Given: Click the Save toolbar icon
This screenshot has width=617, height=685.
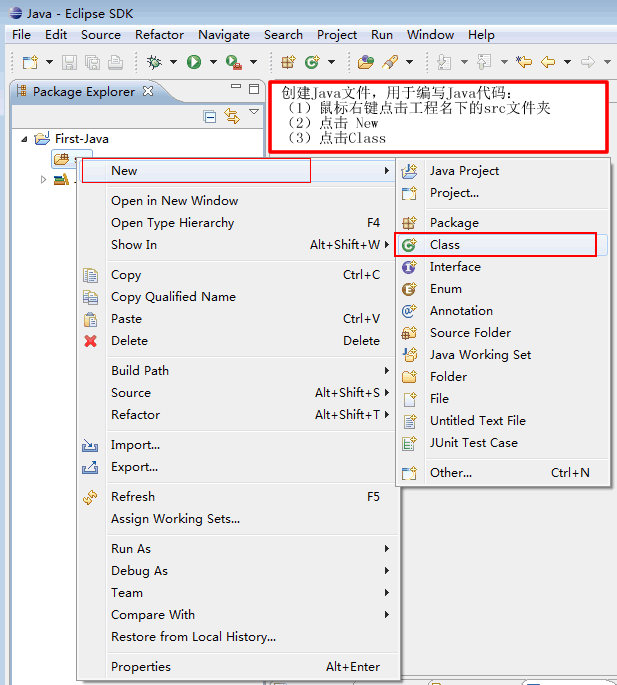Looking at the screenshot, I should 69,62.
